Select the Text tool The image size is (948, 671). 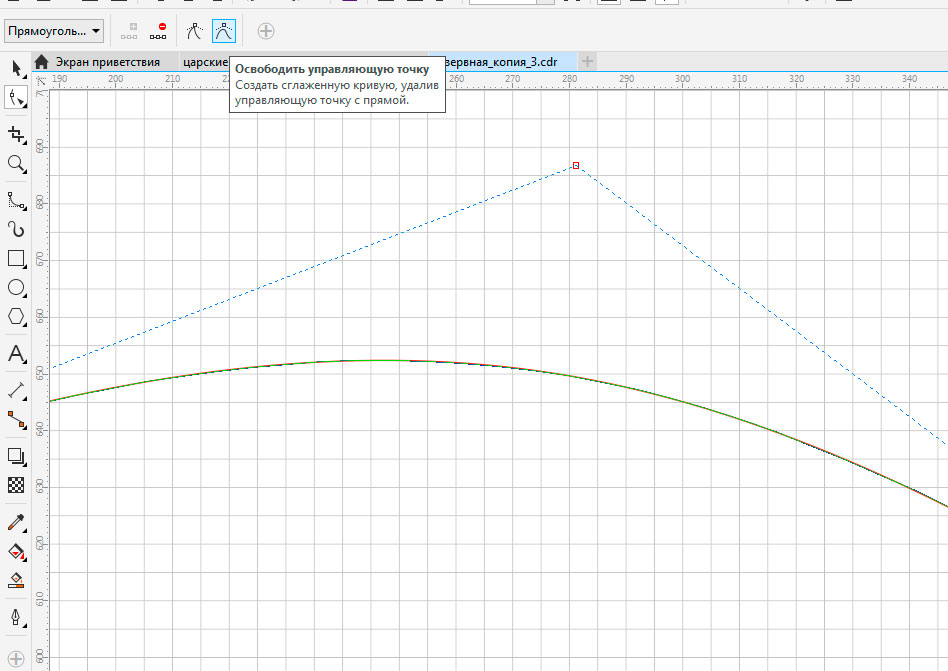pos(16,354)
